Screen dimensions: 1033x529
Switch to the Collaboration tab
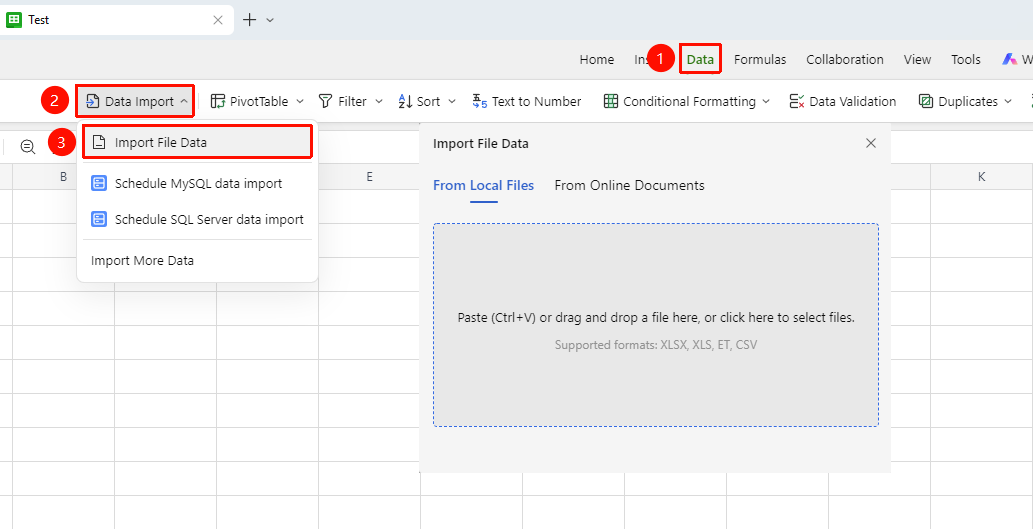(845, 59)
